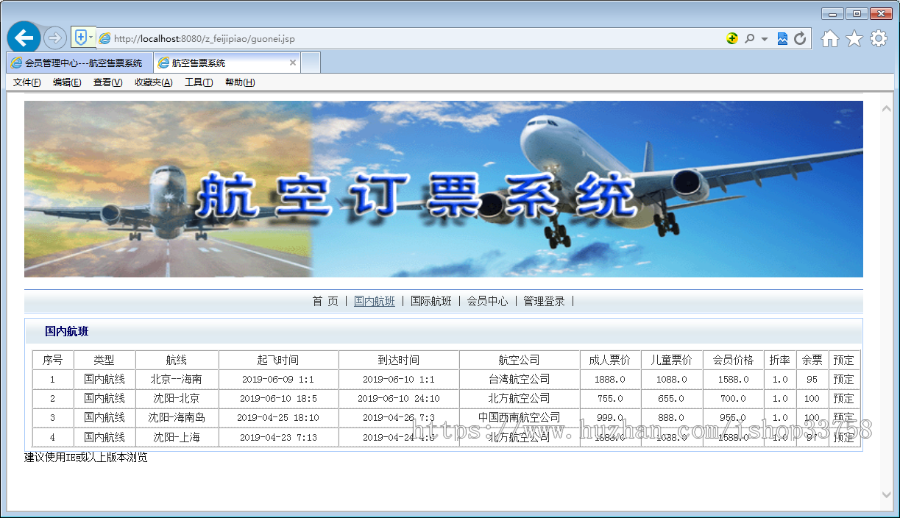
Task: Click the 航线 column header
Action: [176, 360]
